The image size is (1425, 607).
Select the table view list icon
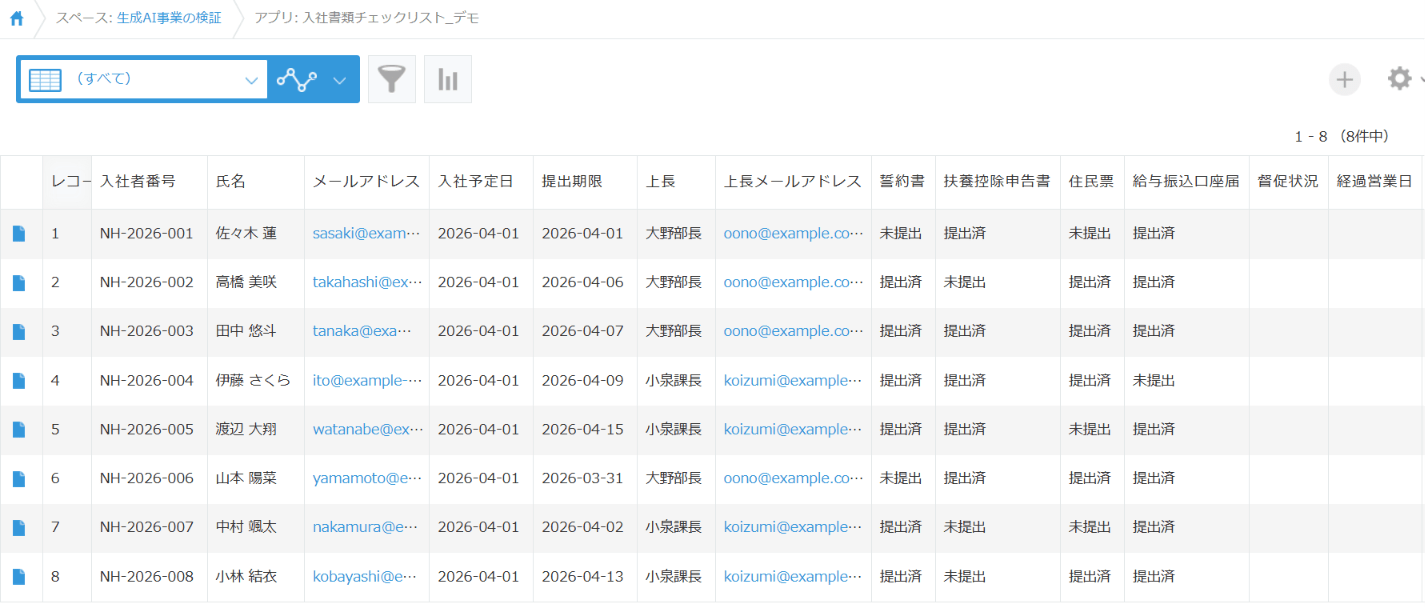[x=45, y=80]
